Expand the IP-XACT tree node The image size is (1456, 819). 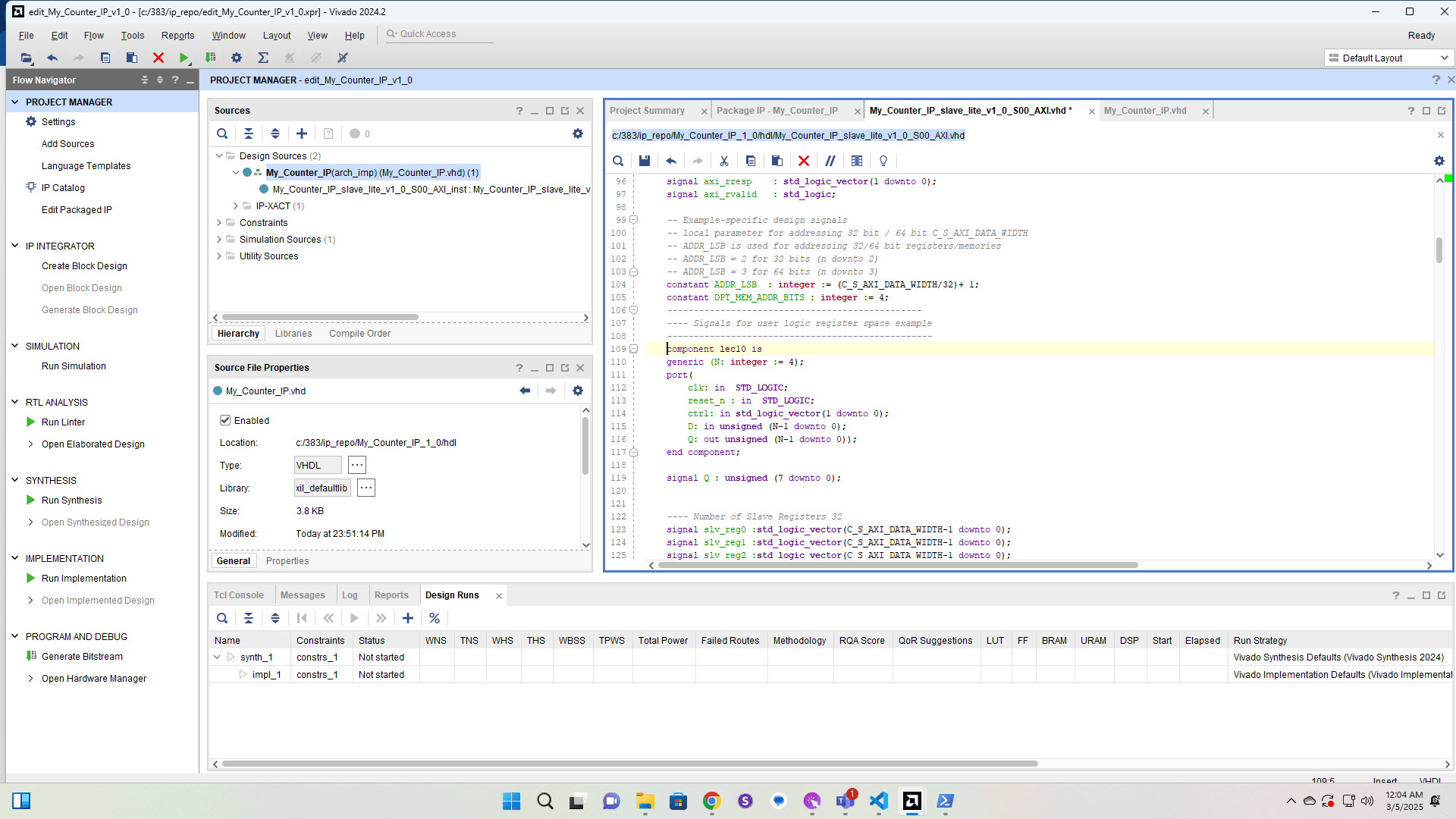tap(236, 206)
